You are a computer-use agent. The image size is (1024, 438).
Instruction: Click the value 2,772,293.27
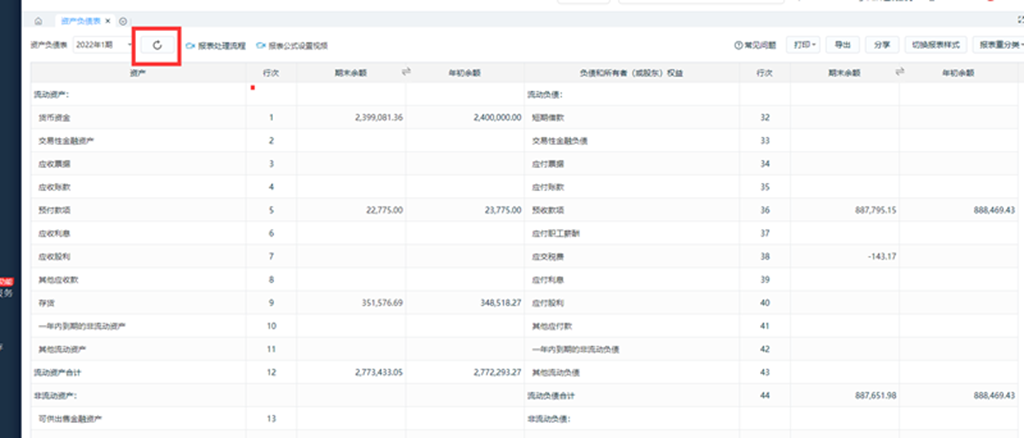498,372
